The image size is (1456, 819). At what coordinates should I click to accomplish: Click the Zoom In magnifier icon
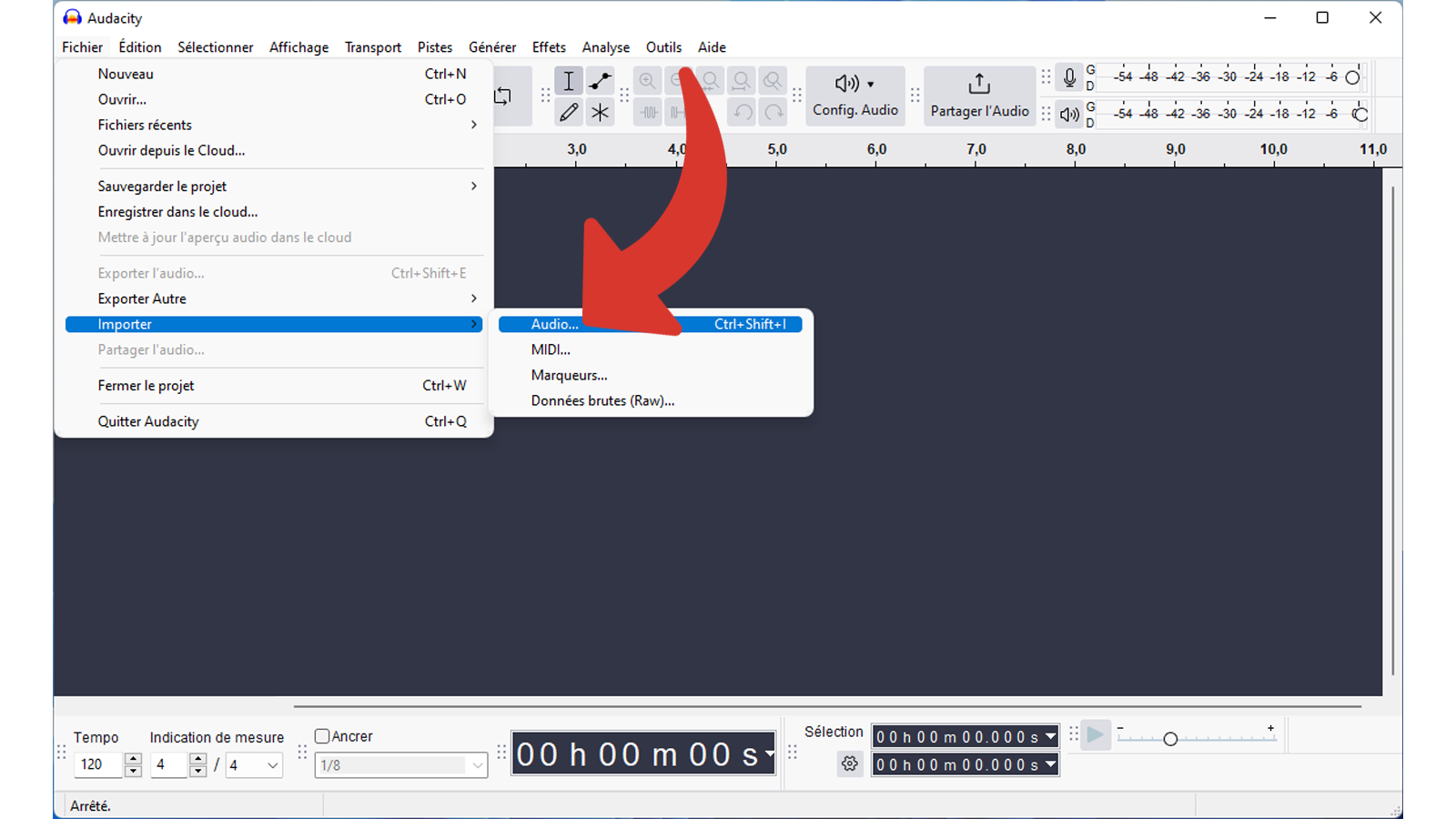[647, 80]
